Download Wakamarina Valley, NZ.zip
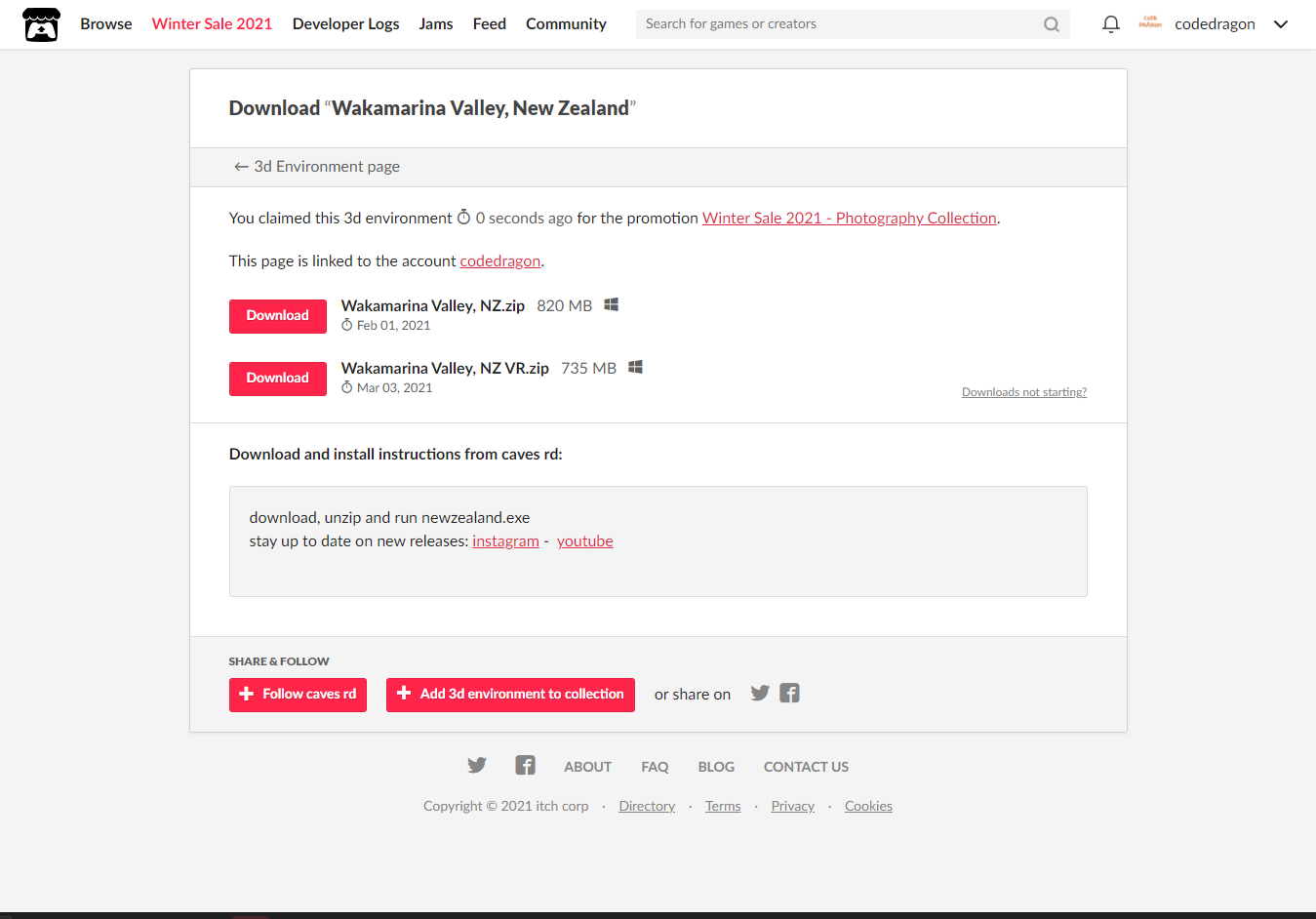Viewport: 1316px width, 919px height. coord(278,316)
